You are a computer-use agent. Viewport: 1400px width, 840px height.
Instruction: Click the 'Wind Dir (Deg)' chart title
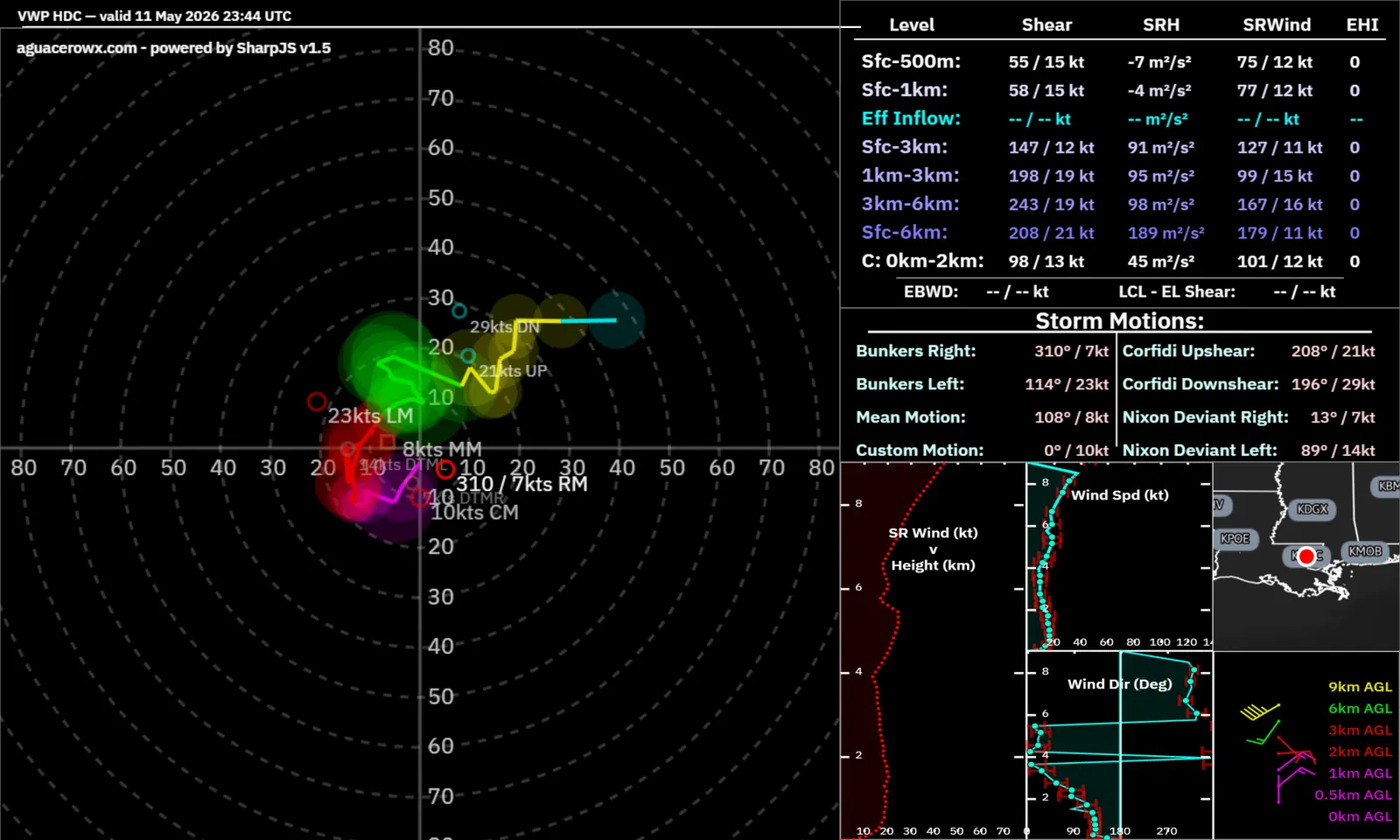pos(1119,684)
